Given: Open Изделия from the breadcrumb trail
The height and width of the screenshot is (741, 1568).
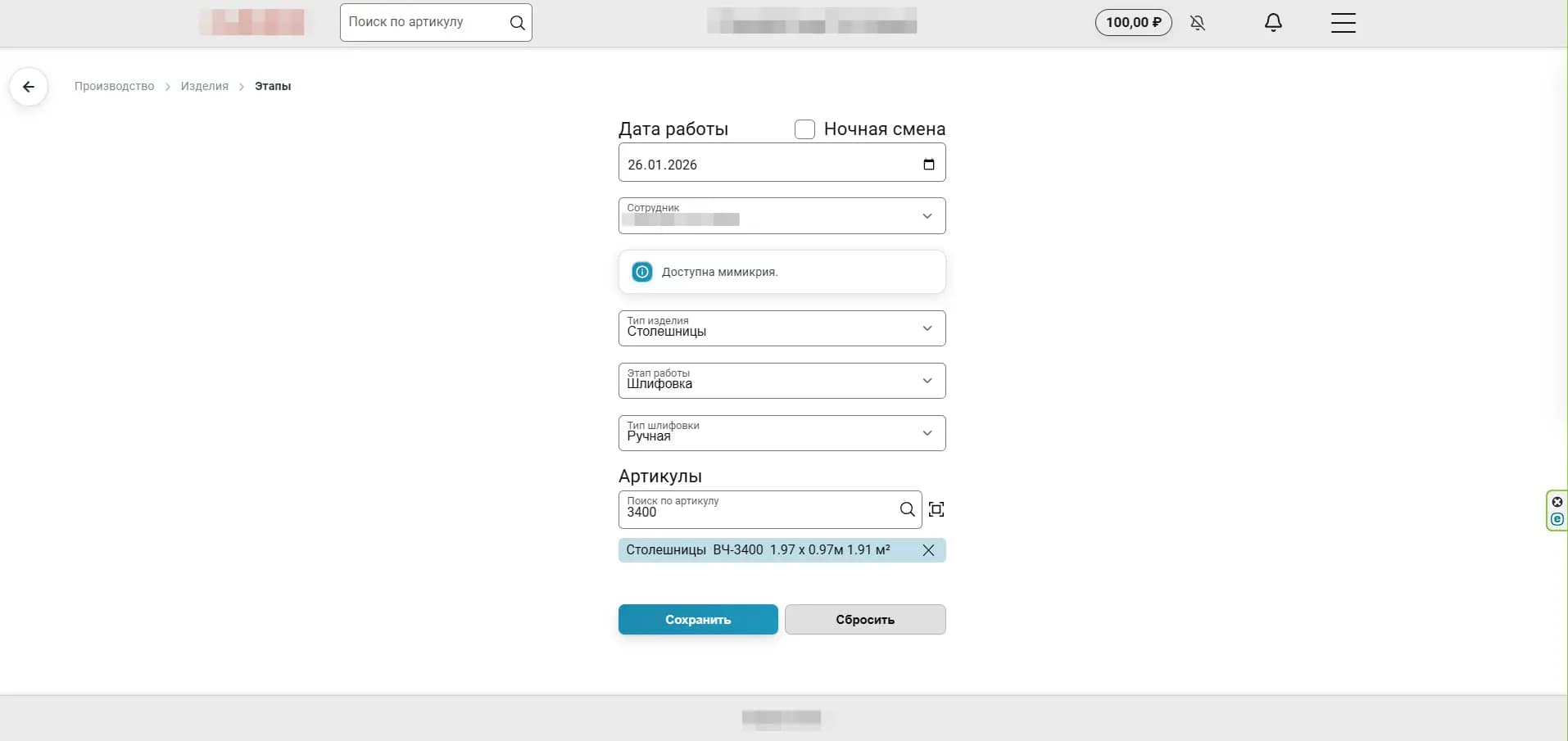Looking at the screenshot, I should coord(204,86).
